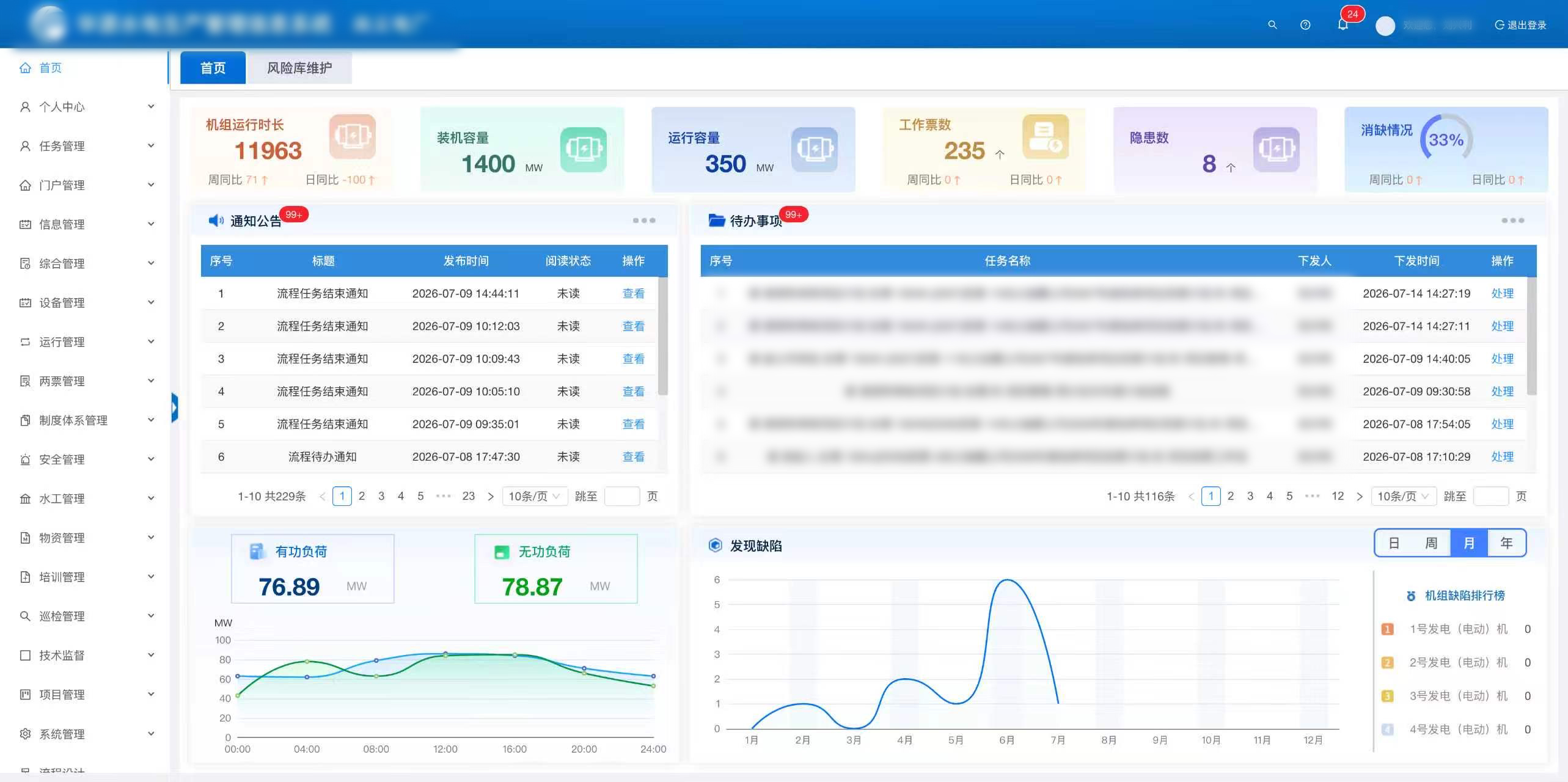Expand the 任务管理 chevron
The height and width of the screenshot is (782, 1568).
pyautogui.click(x=151, y=146)
